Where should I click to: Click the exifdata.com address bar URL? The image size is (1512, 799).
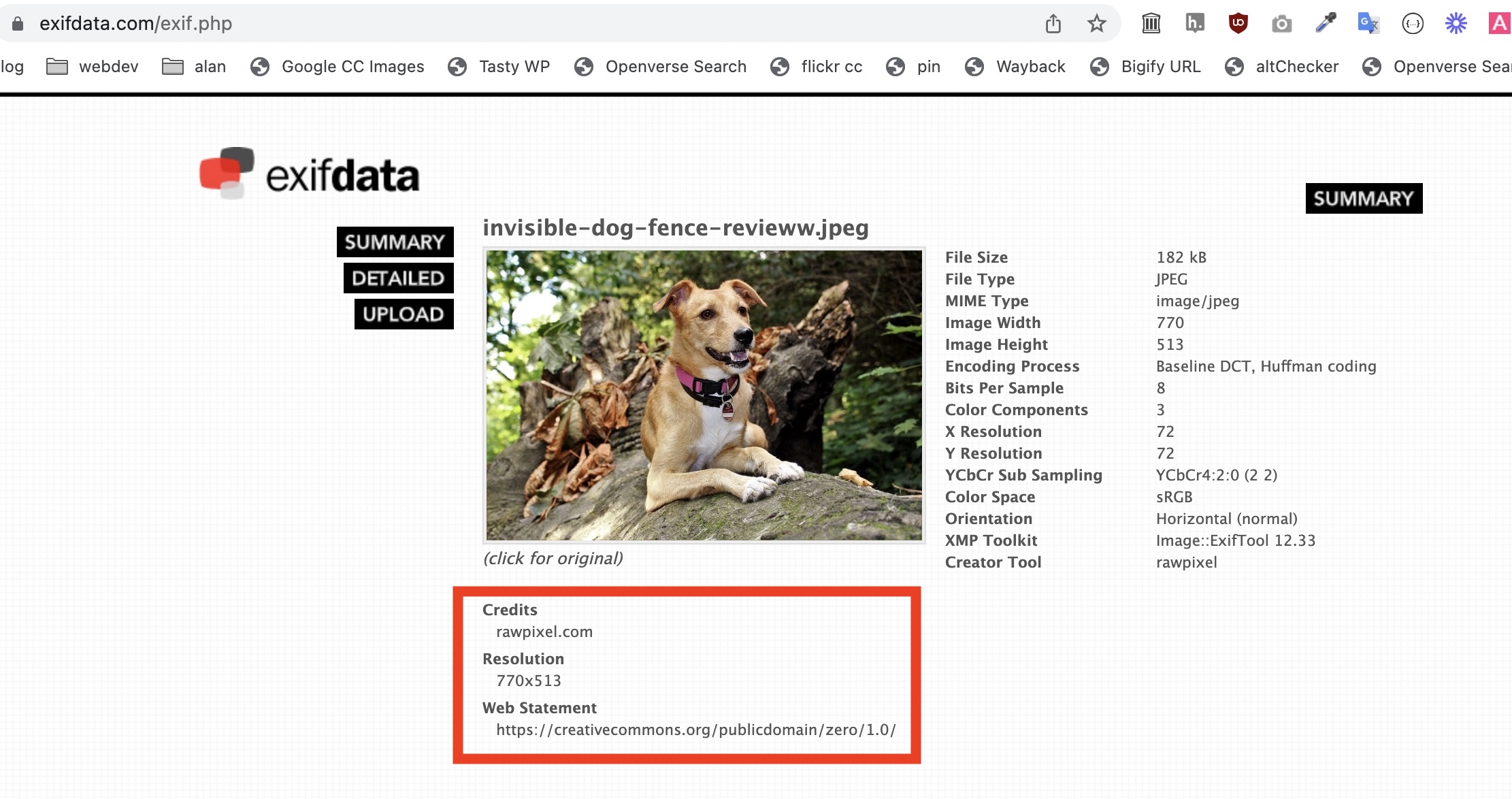pos(136,24)
